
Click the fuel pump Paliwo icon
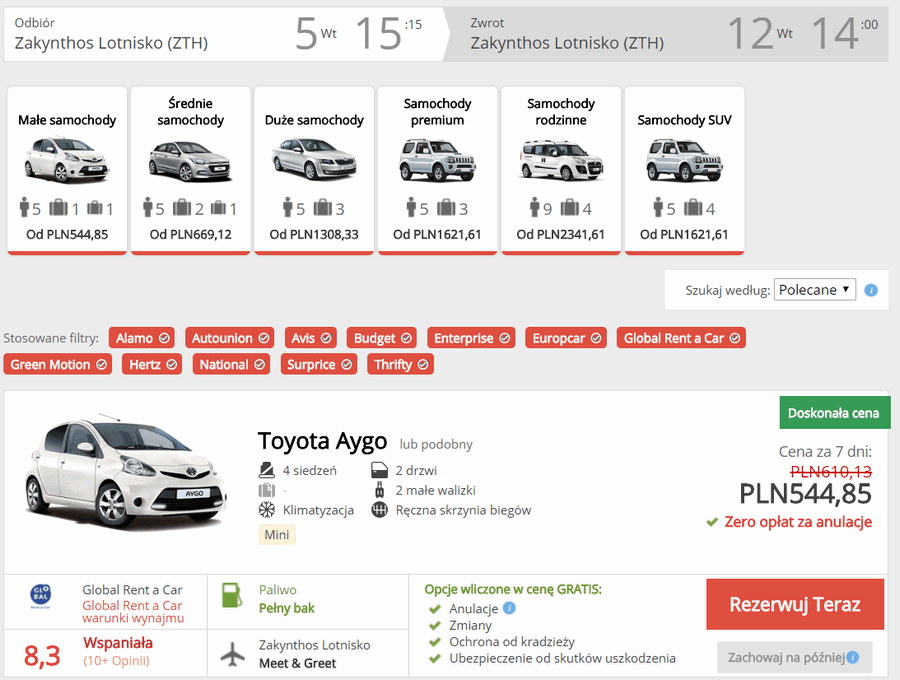pyautogui.click(x=232, y=595)
